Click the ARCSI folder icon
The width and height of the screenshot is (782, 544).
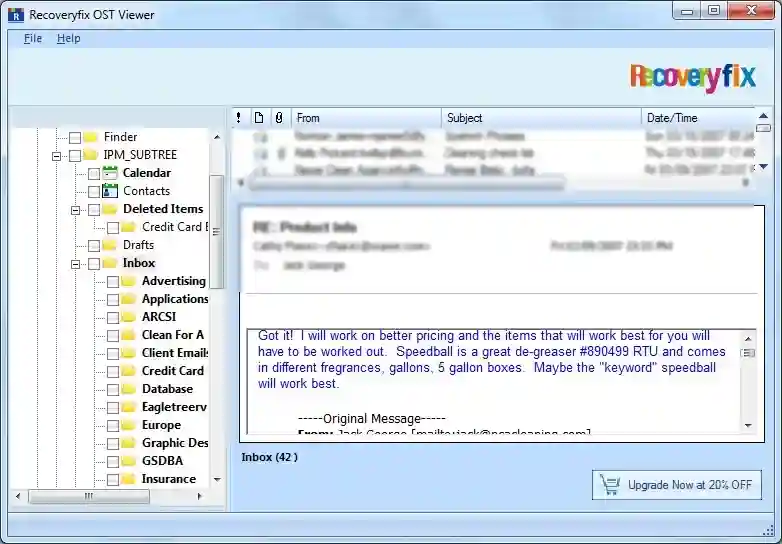[128, 317]
